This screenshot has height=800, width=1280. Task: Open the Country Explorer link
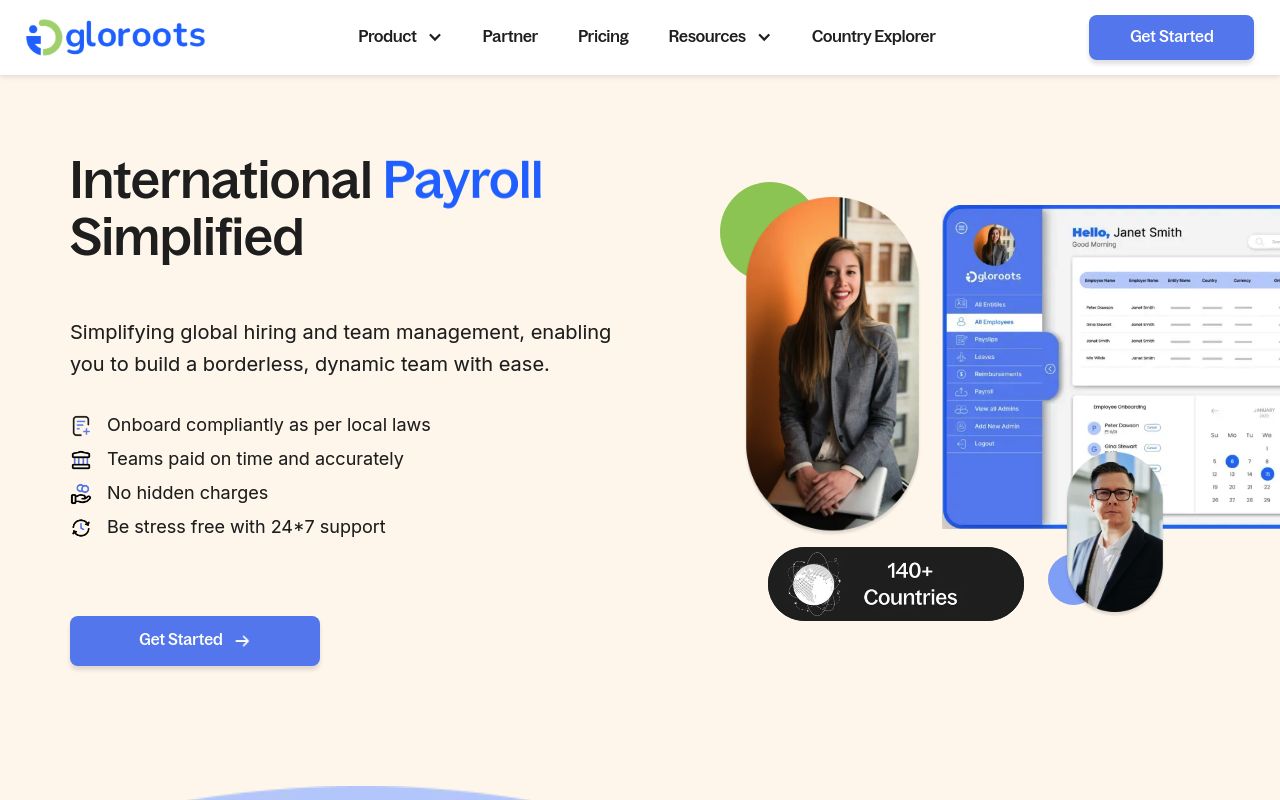point(873,37)
